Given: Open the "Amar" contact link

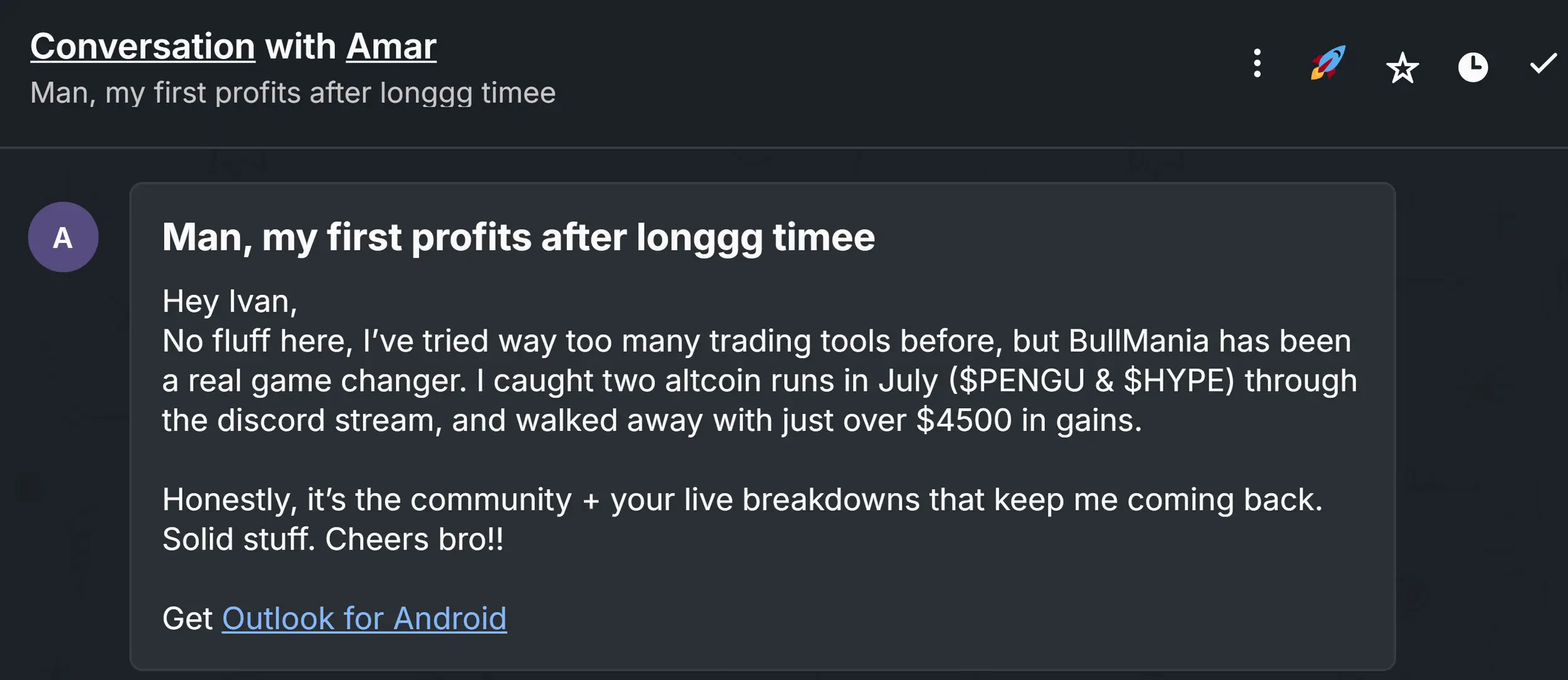Looking at the screenshot, I should click(391, 46).
